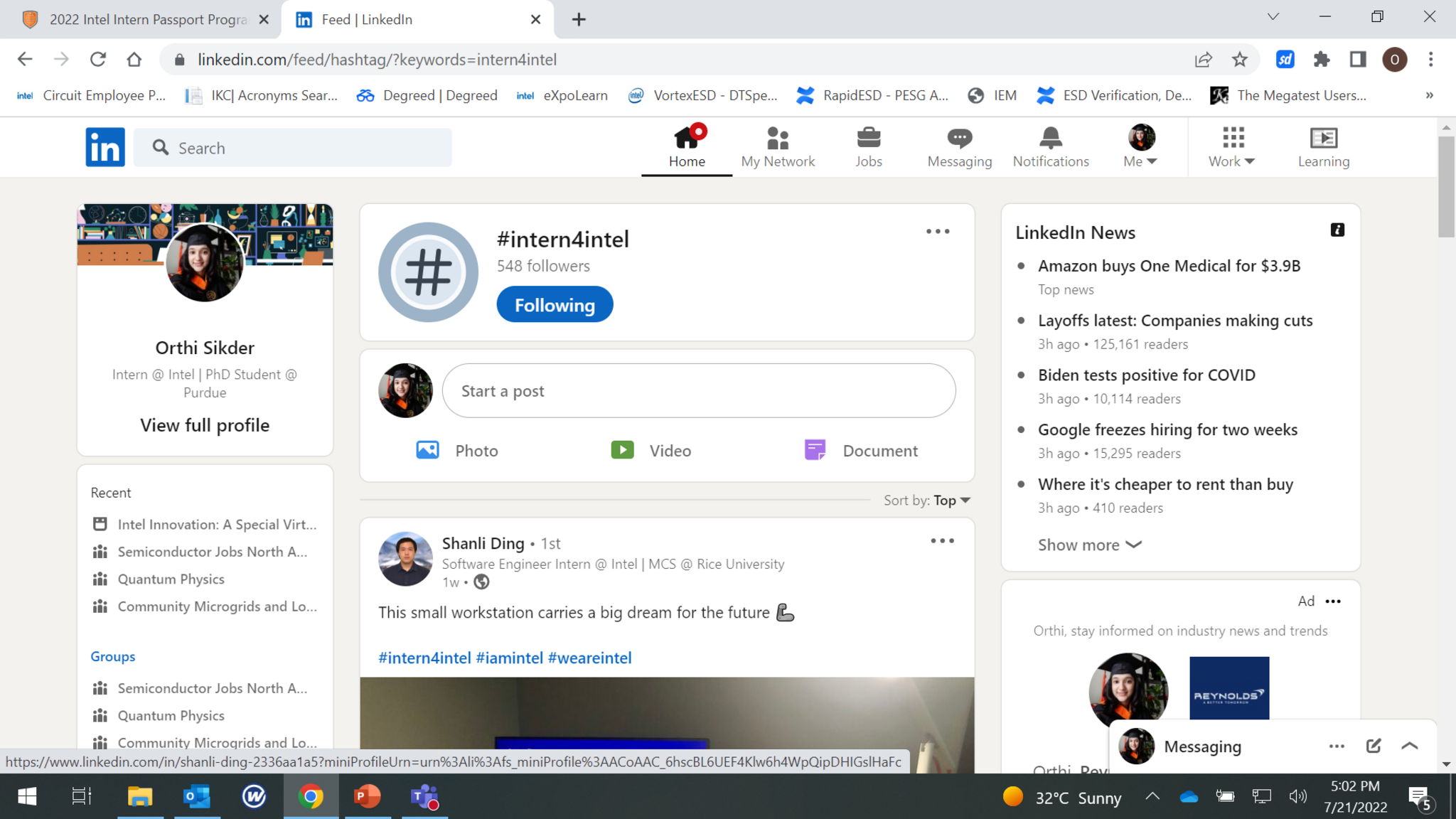Viewport: 1456px width, 819px height.
Task: Go to My Network icon
Action: click(x=778, y=138)
